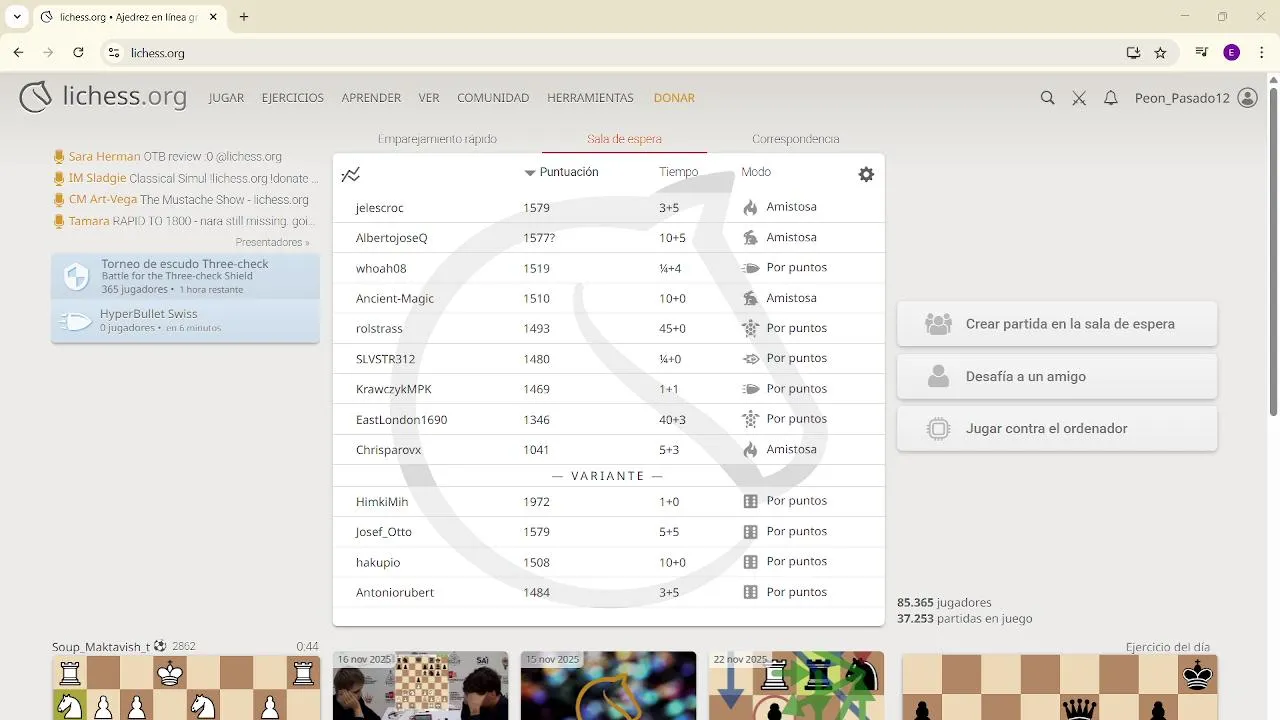Sort lobby by Tiempo column header
The height and width of the screenshot is (720, 1280).
[x=678, y=172]
